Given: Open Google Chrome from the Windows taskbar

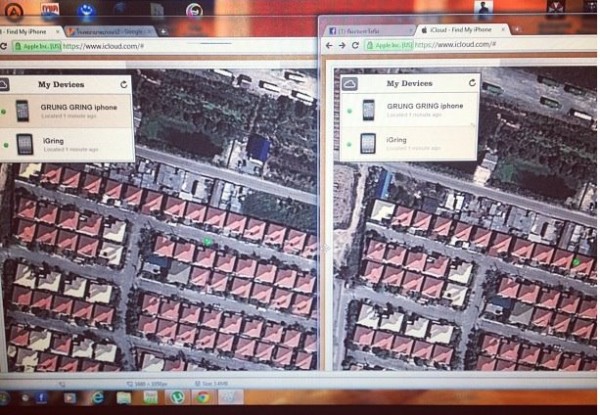Looking at the screenshot, I should pyautogui.click(x=203, y=399).
